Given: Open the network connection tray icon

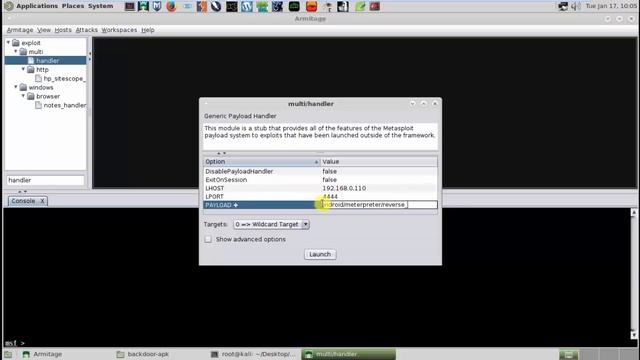Looking at the screenshot, I should tap(563, 6).
